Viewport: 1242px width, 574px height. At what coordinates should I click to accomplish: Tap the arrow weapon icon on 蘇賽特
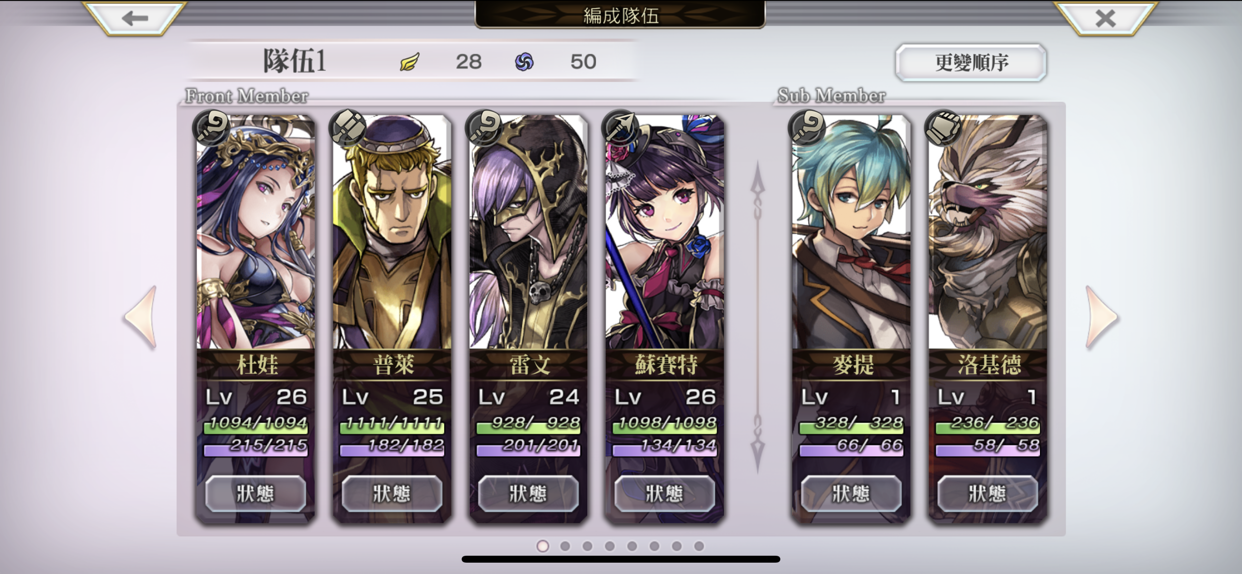pyautogui.click(x=621, y=128)
